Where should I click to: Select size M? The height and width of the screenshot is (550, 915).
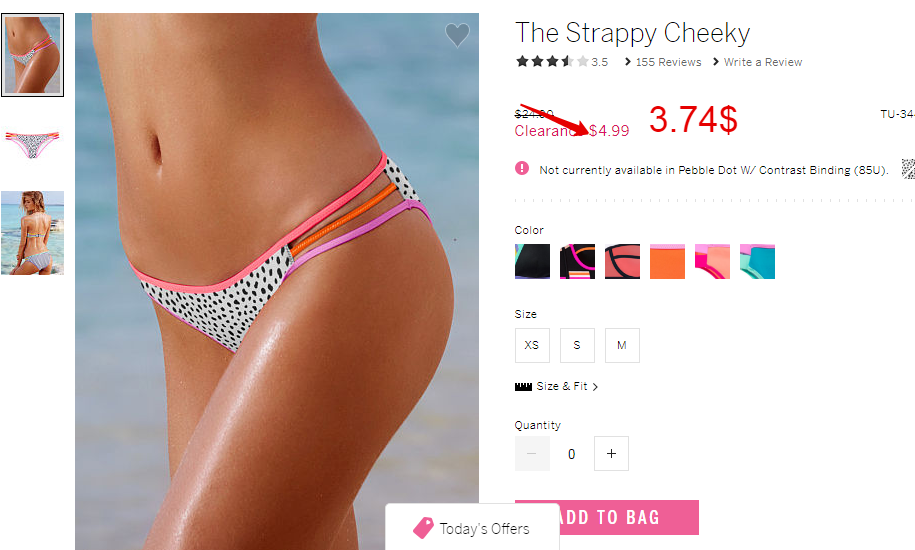coord(621,345)
